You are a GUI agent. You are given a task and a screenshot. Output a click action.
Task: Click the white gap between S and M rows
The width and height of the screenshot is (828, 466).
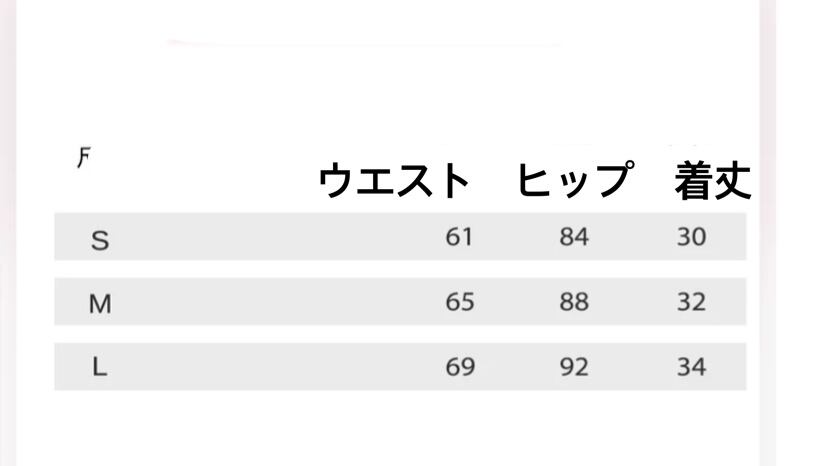tap(400, 269)
